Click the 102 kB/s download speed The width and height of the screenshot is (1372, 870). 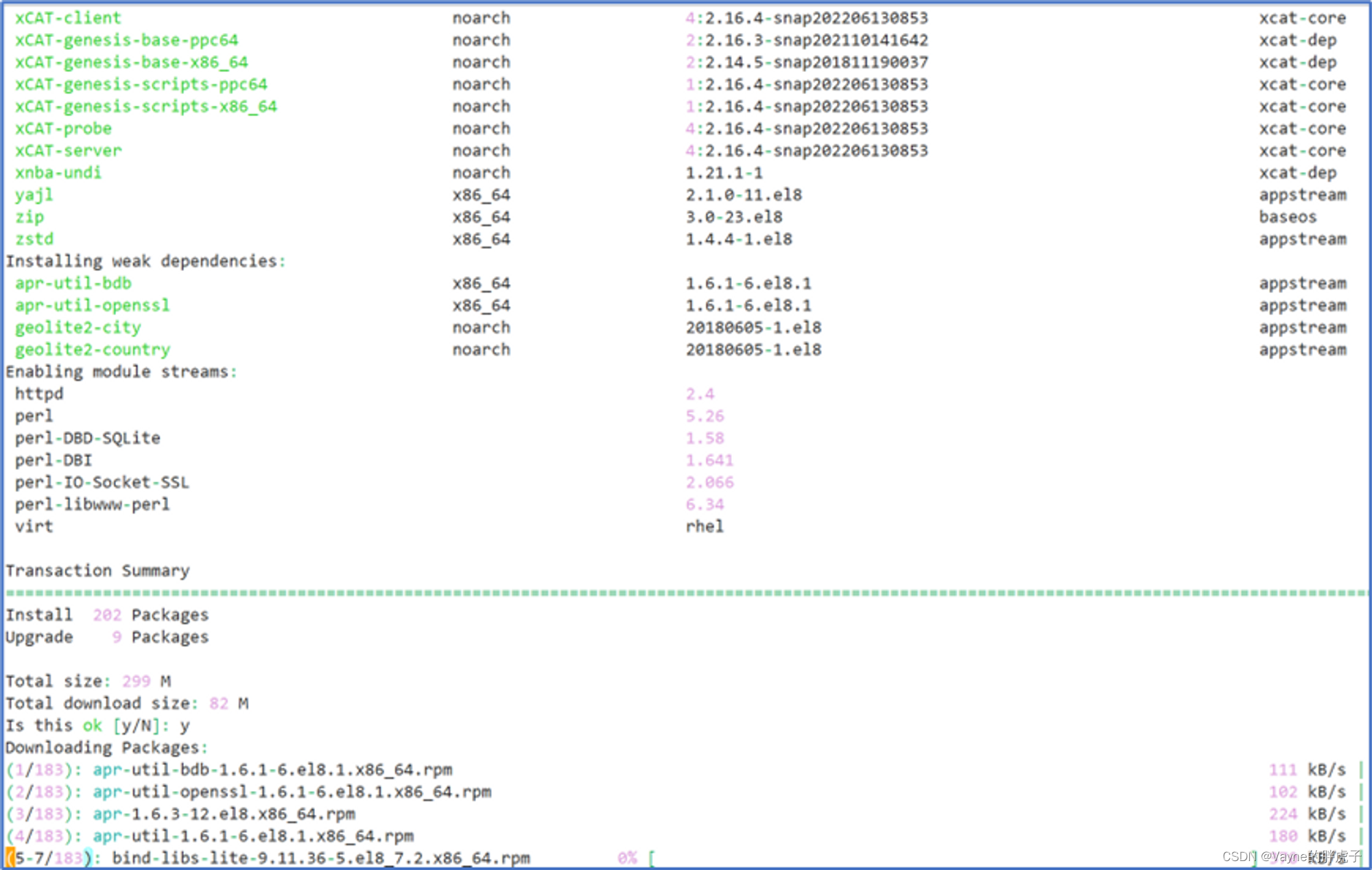point(1308,792)
